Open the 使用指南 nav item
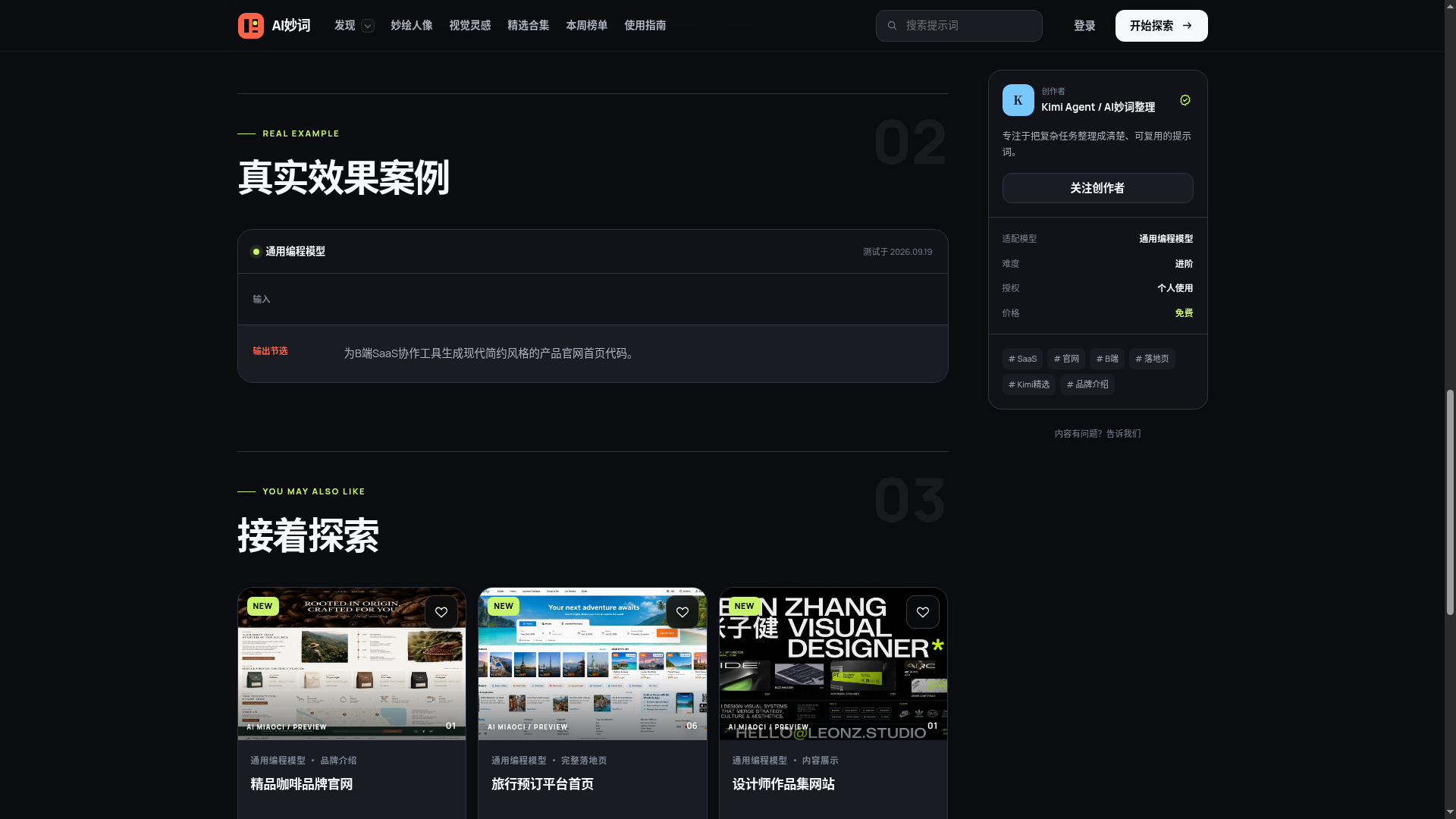This screenshot has height=819, width=1456. pyautogui.click(x=645, y=26)
